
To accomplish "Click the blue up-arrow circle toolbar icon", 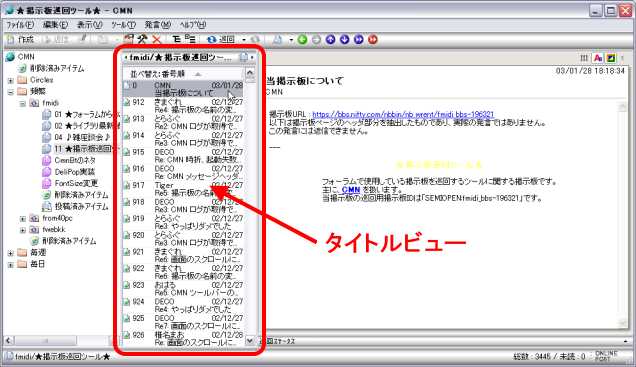I will (331, 39).
